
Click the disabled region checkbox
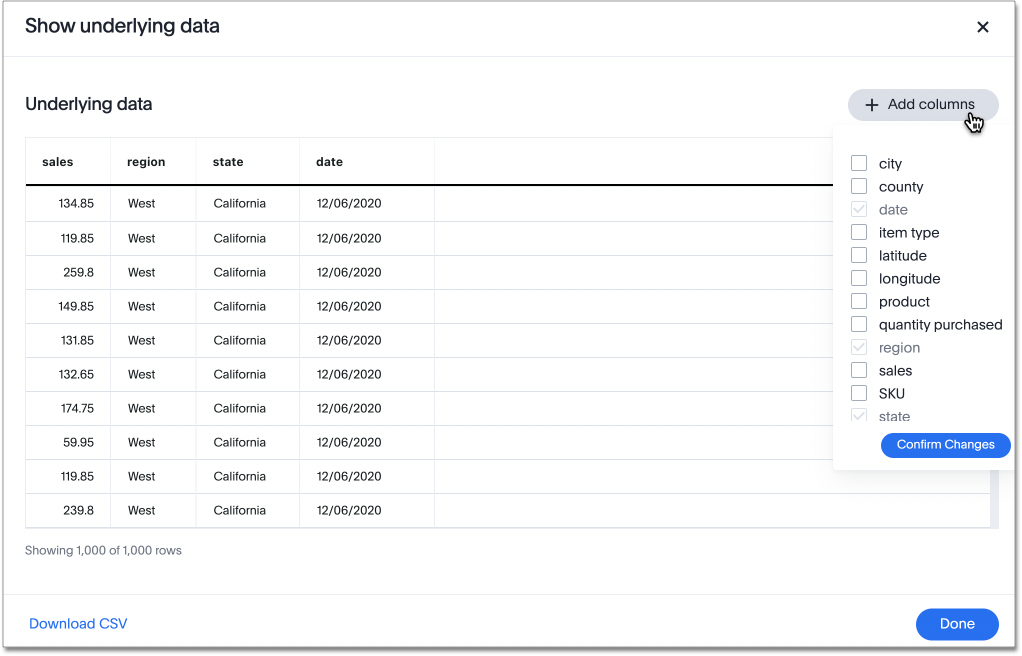click(858, 347)
